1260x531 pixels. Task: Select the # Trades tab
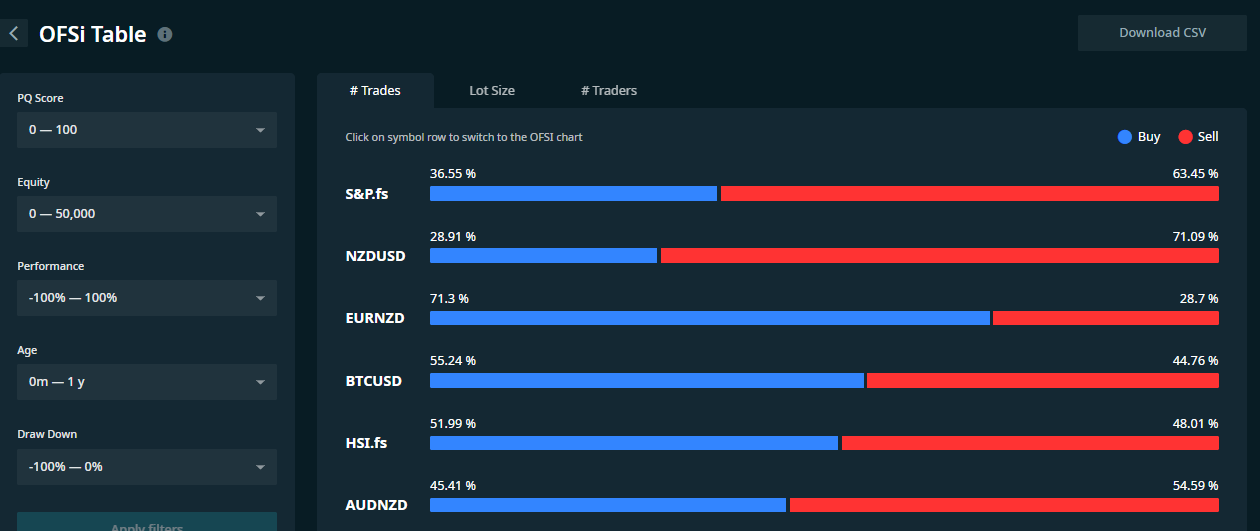(x=375, y=90)
